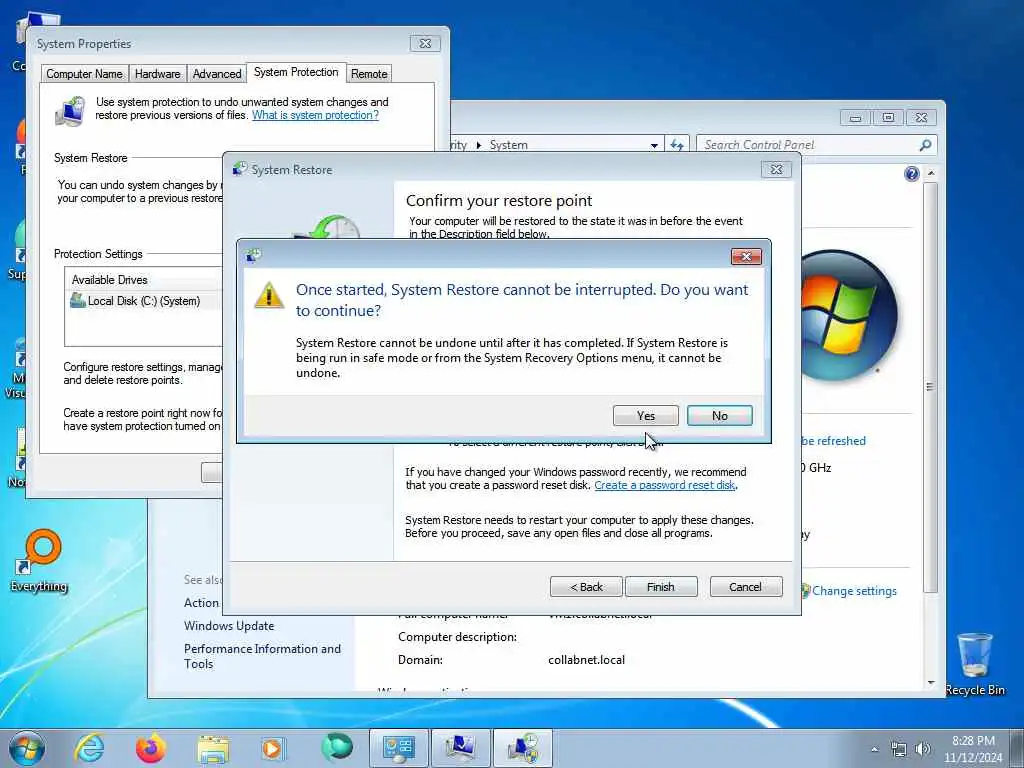Viewport: 1024px width, 768px height.
Task: Launch Internet Explorer from taskbar
Action: [89, 748]
